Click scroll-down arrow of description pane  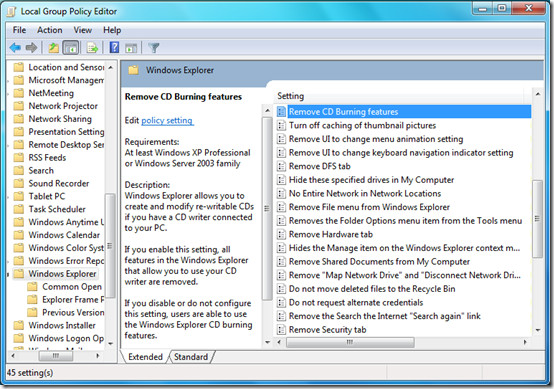pyautogui.click(x=267, y=342)
